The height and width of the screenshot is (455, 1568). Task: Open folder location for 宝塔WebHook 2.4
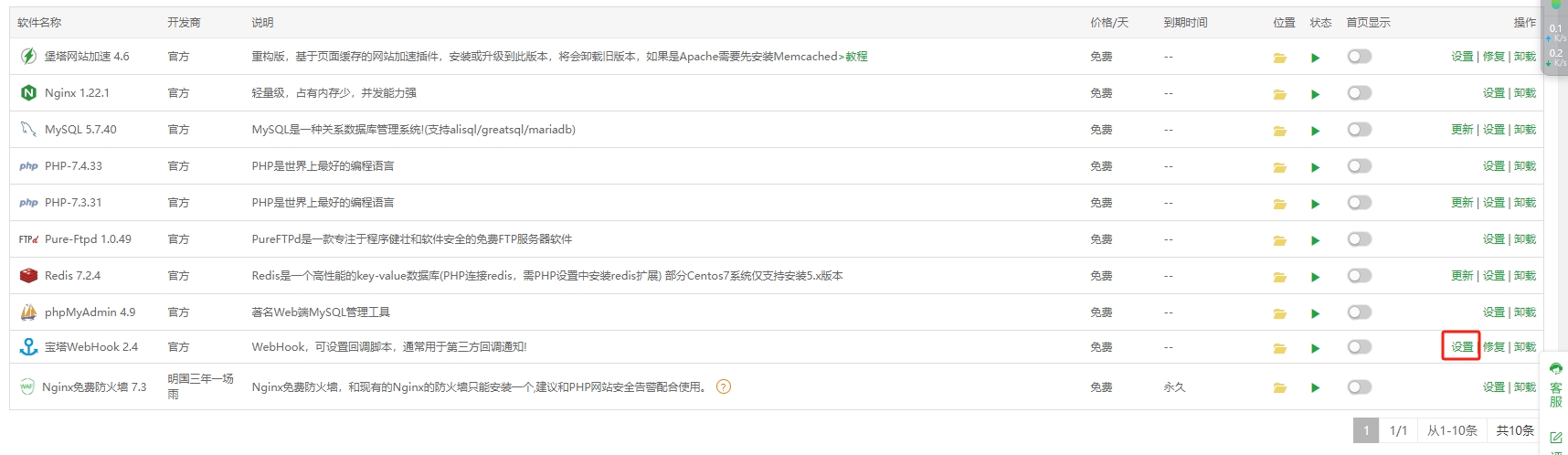pos(1280,348)
